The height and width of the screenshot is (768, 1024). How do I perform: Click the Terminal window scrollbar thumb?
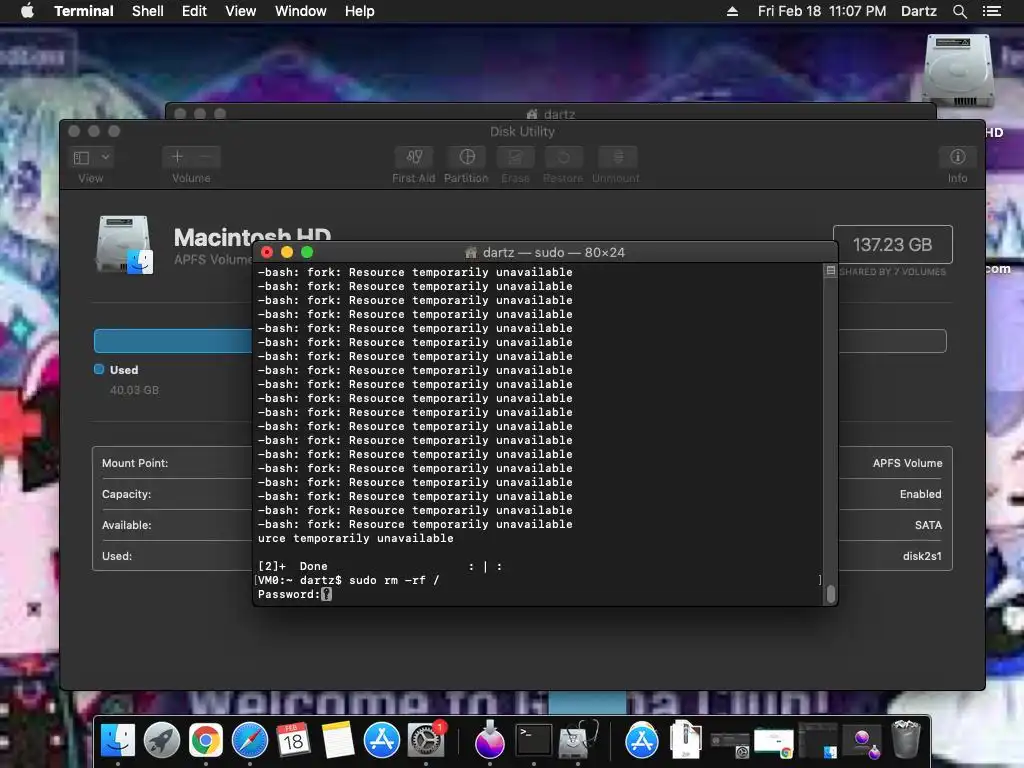pyautogui.click(x=831, y=594)
